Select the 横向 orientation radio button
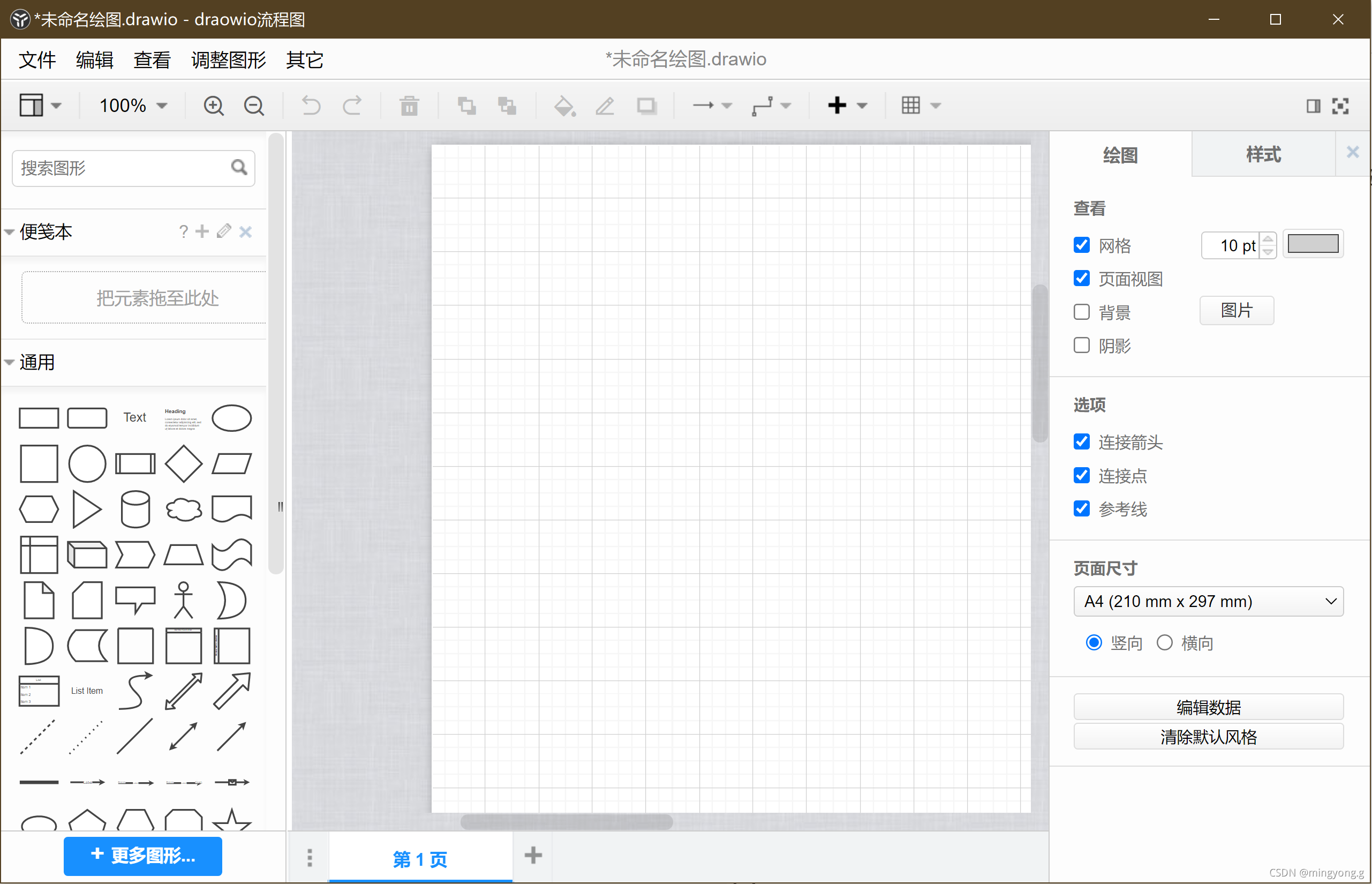 click(1164, 642)
